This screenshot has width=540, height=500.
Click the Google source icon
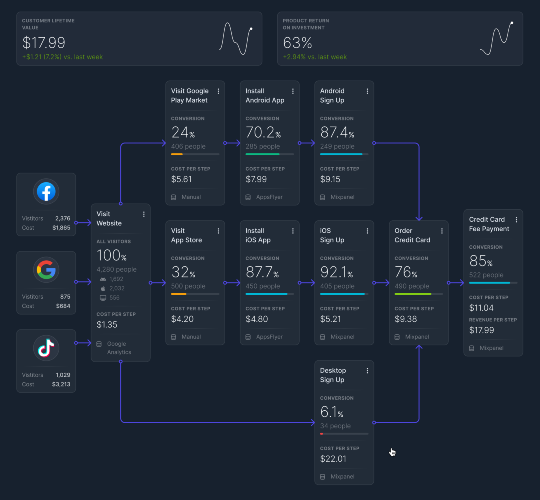tap(46, 270)
